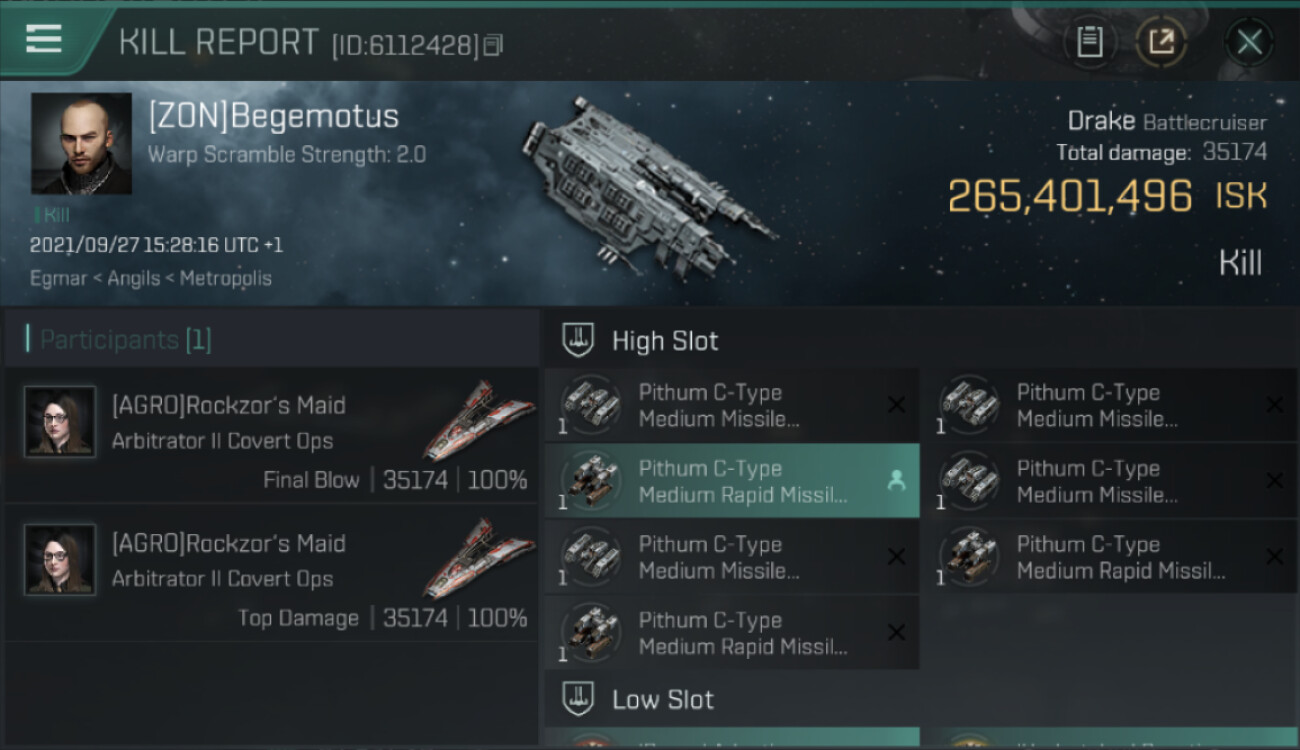1300x750 pixels.
Task: Open the hamburger main menu
Action: [44, 39]
